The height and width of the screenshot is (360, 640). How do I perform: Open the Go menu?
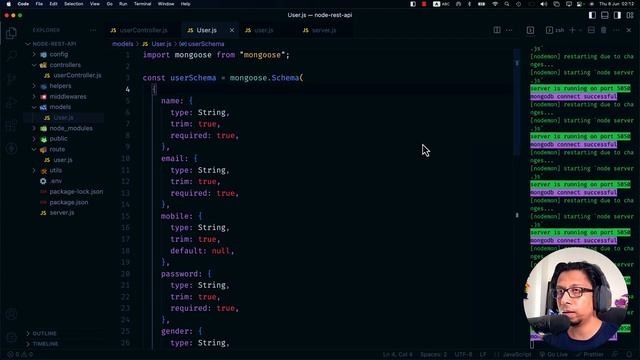[x=109, y=4]
